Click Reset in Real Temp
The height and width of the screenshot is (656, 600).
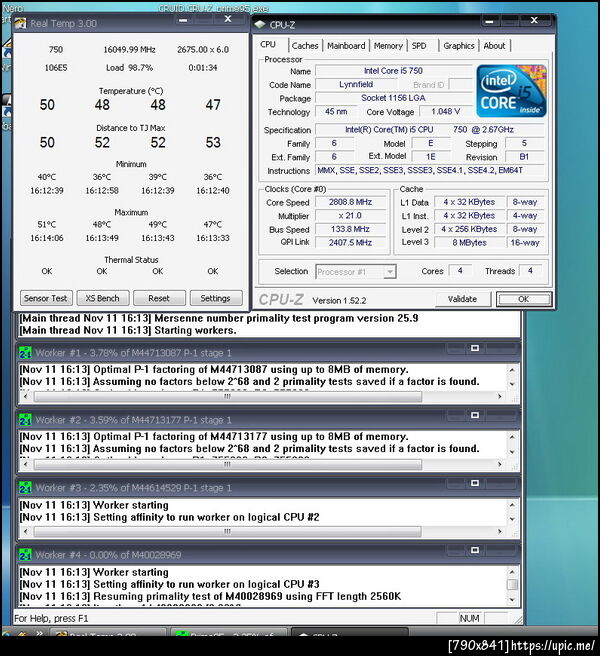[x=159, y=298]
